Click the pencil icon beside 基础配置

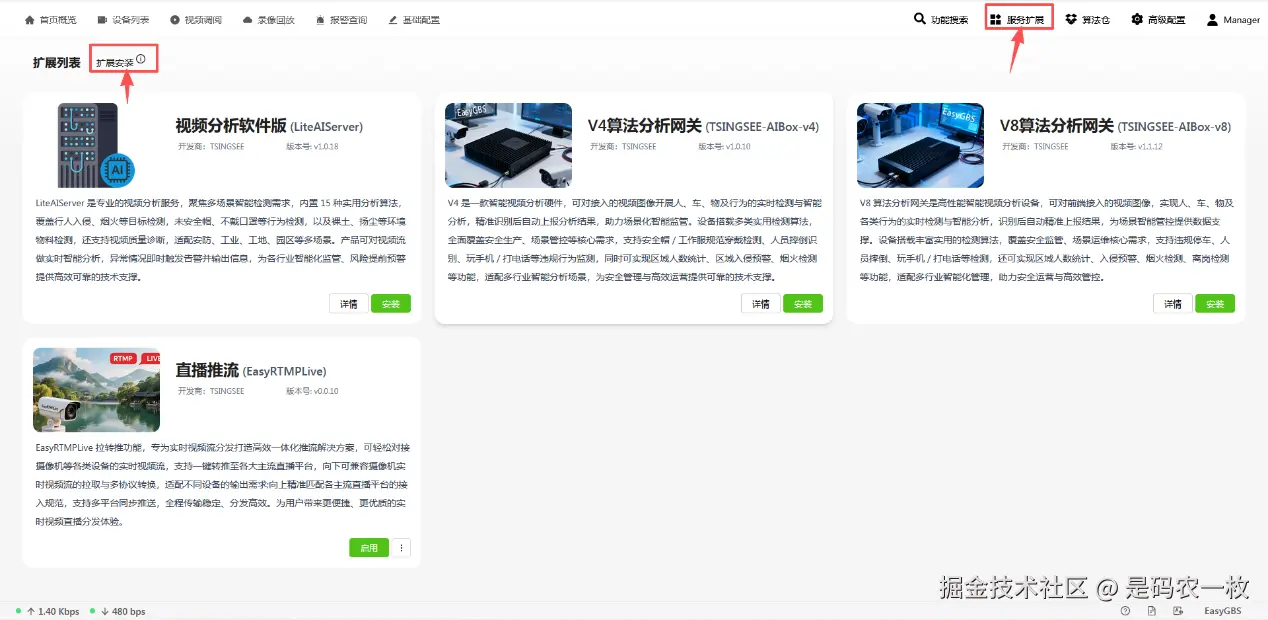392,20
